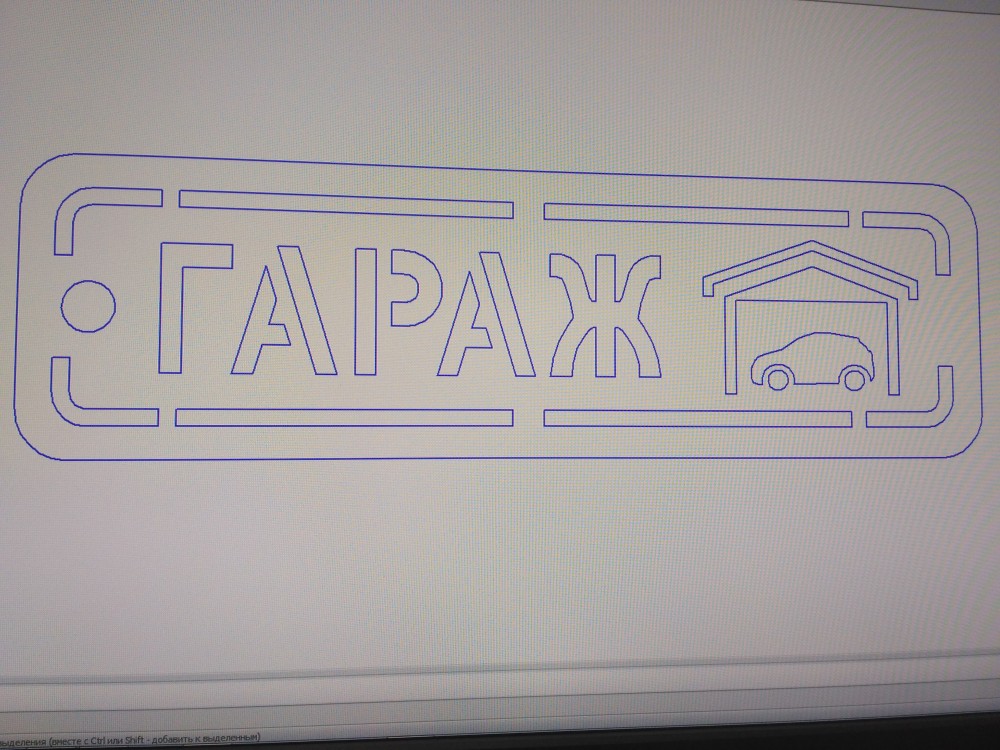This screenshot has height=750, width=1000.
Task: Select the car's right wheel circle
Action: (x=853, y=379)
